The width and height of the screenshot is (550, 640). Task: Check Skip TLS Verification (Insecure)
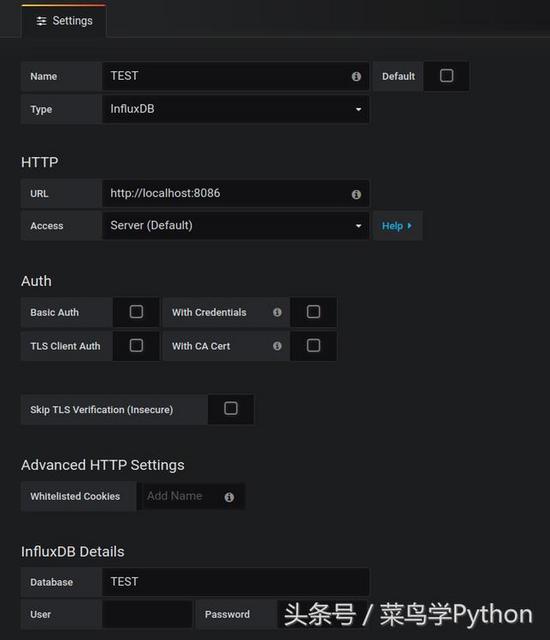pyautogui.click(x=231, y=408)
